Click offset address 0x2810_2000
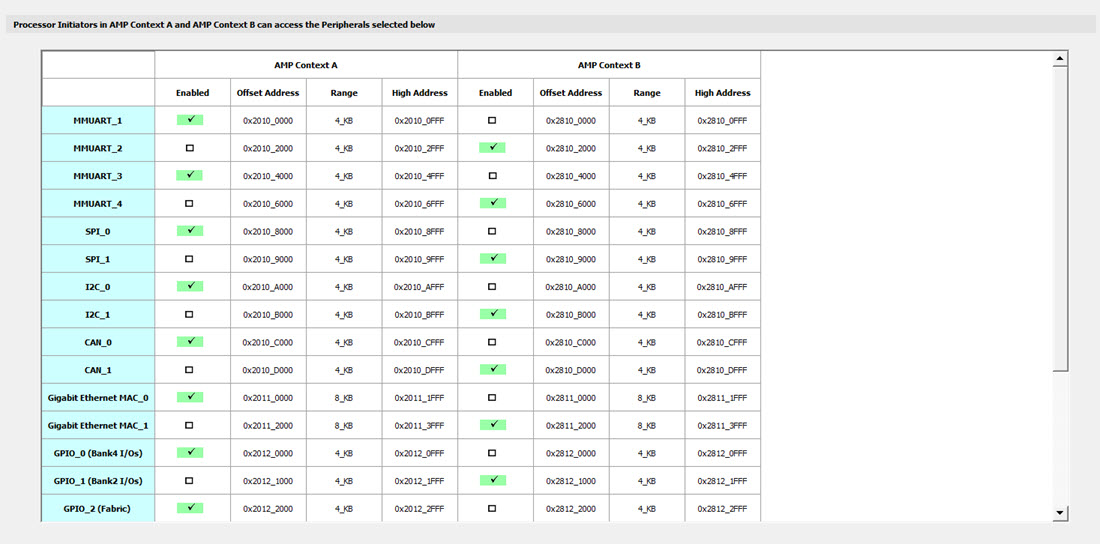The width and height of the screenshot is (1100, 544). tap(570, 148)
